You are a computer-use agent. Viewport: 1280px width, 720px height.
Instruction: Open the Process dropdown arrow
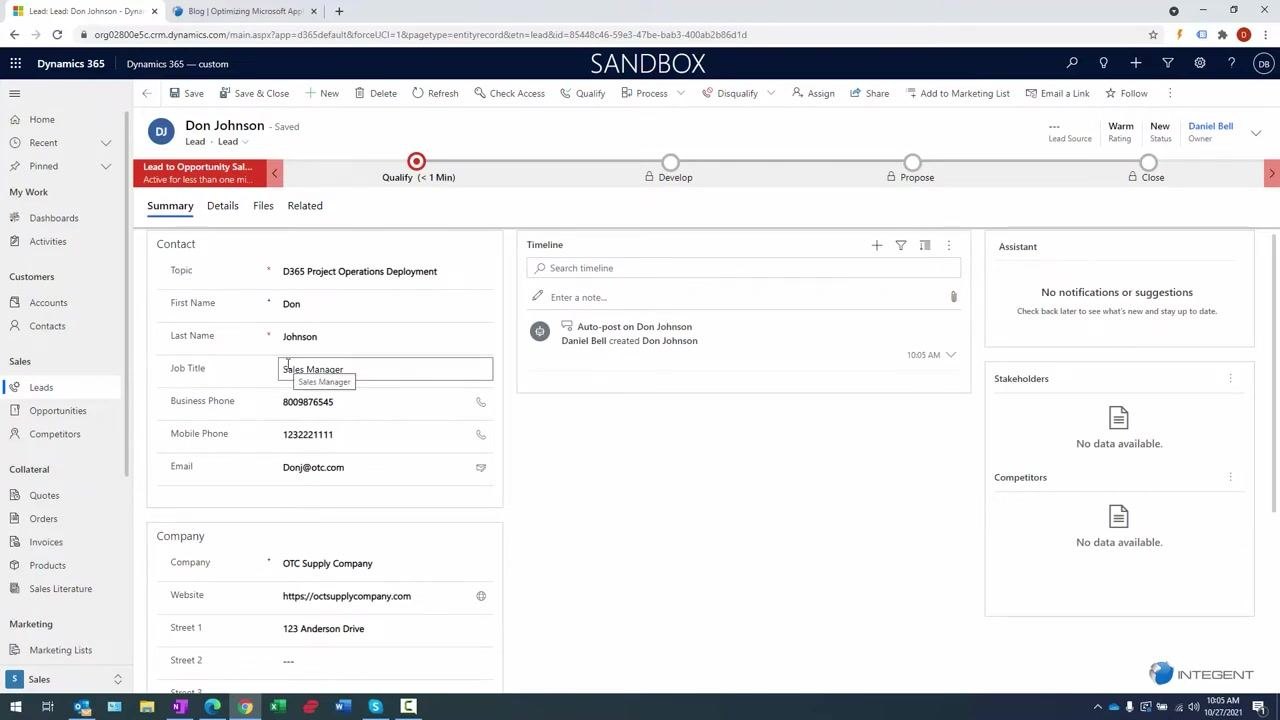(x=681, y=93)
